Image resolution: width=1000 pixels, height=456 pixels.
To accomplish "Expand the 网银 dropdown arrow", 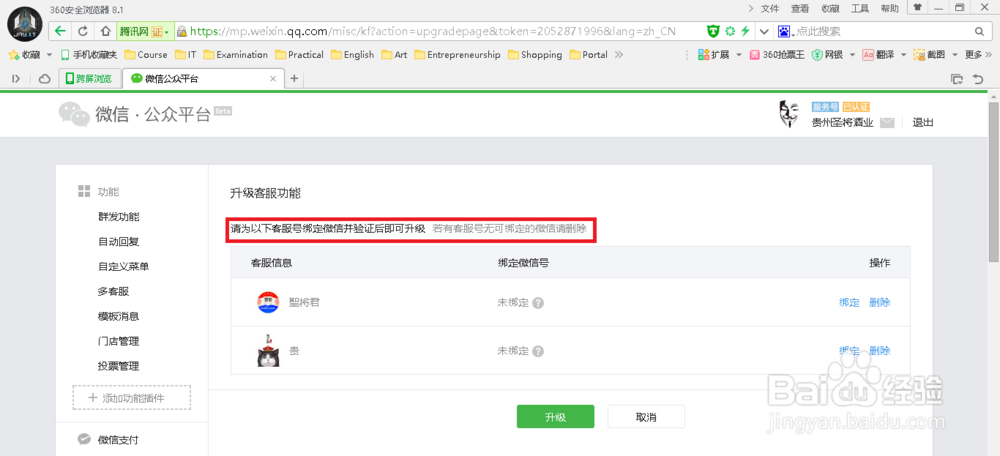I will (x=853, y=55).
